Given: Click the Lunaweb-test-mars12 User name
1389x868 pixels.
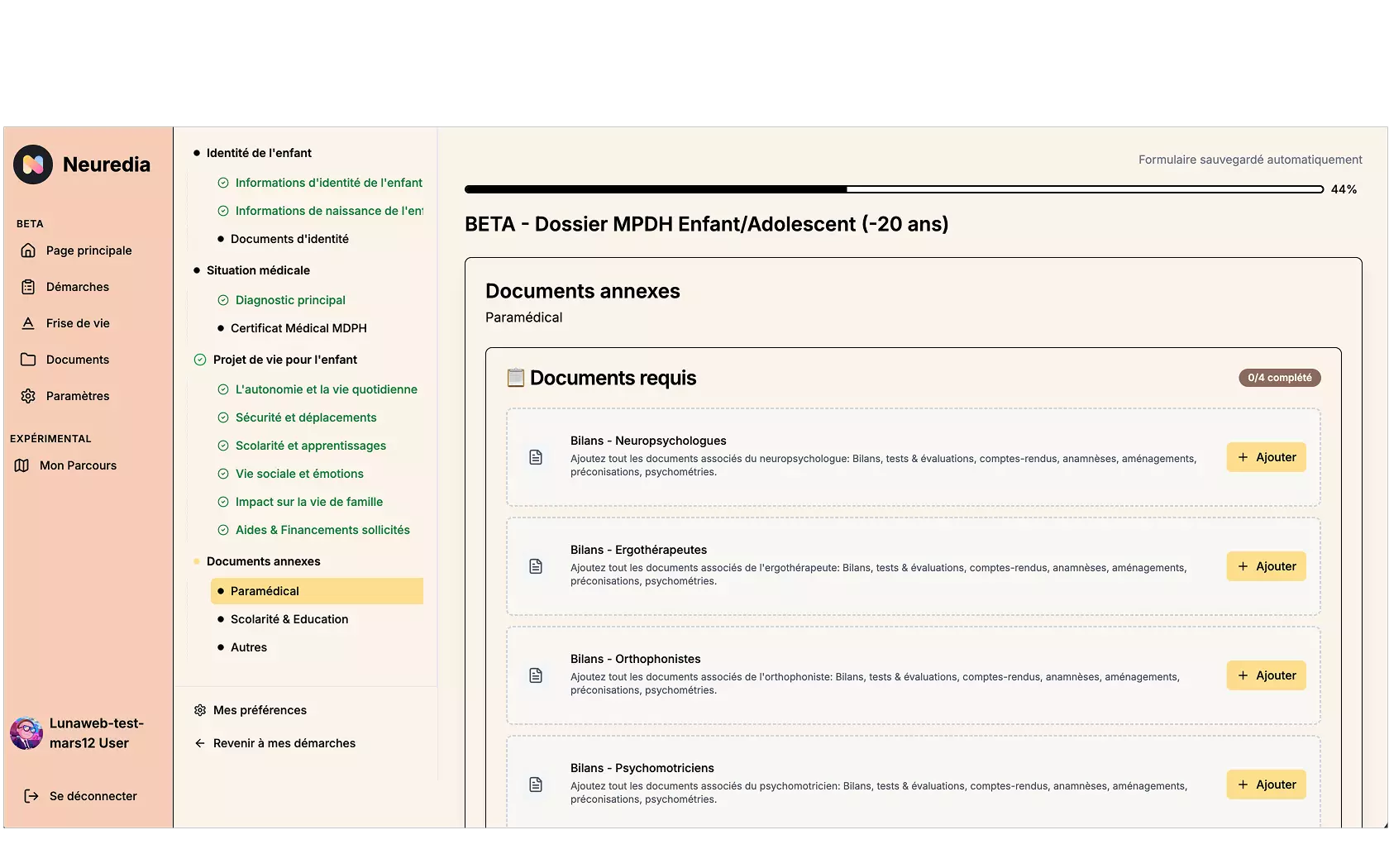Looking at the screenshot, I should tap(97, 733).
